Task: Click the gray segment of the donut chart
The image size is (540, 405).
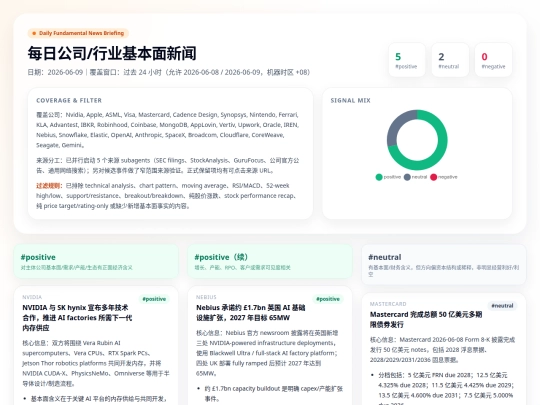Action: pyautogui.click(x=395, y=127)
